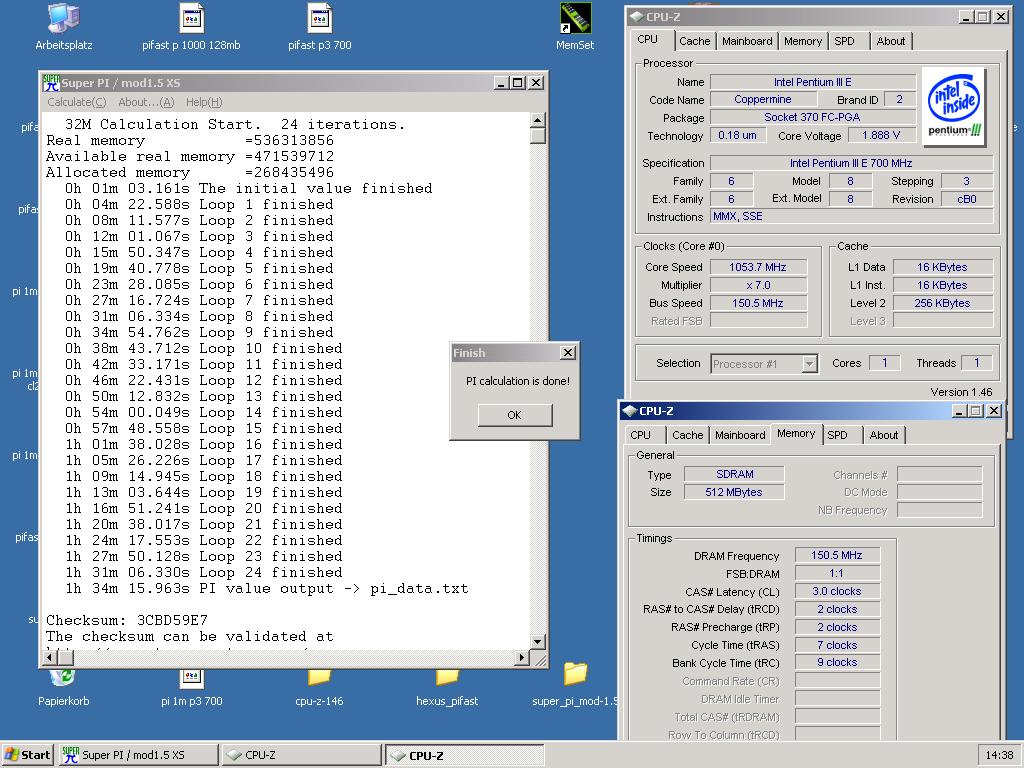1024x768 pixels.
Task: Click the memory Type value SDRAM
Action: [x=734, y=474]
